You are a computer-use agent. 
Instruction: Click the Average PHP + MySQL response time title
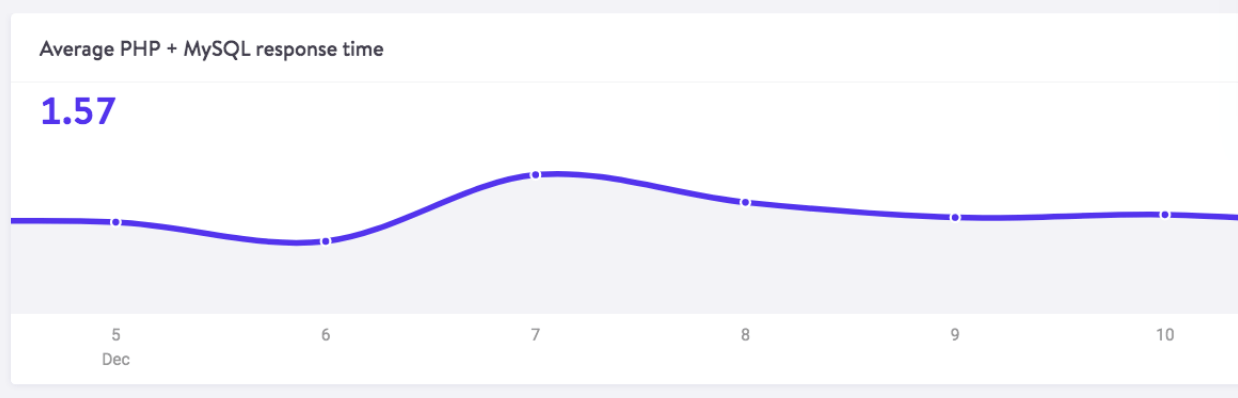tap(211, 49)
